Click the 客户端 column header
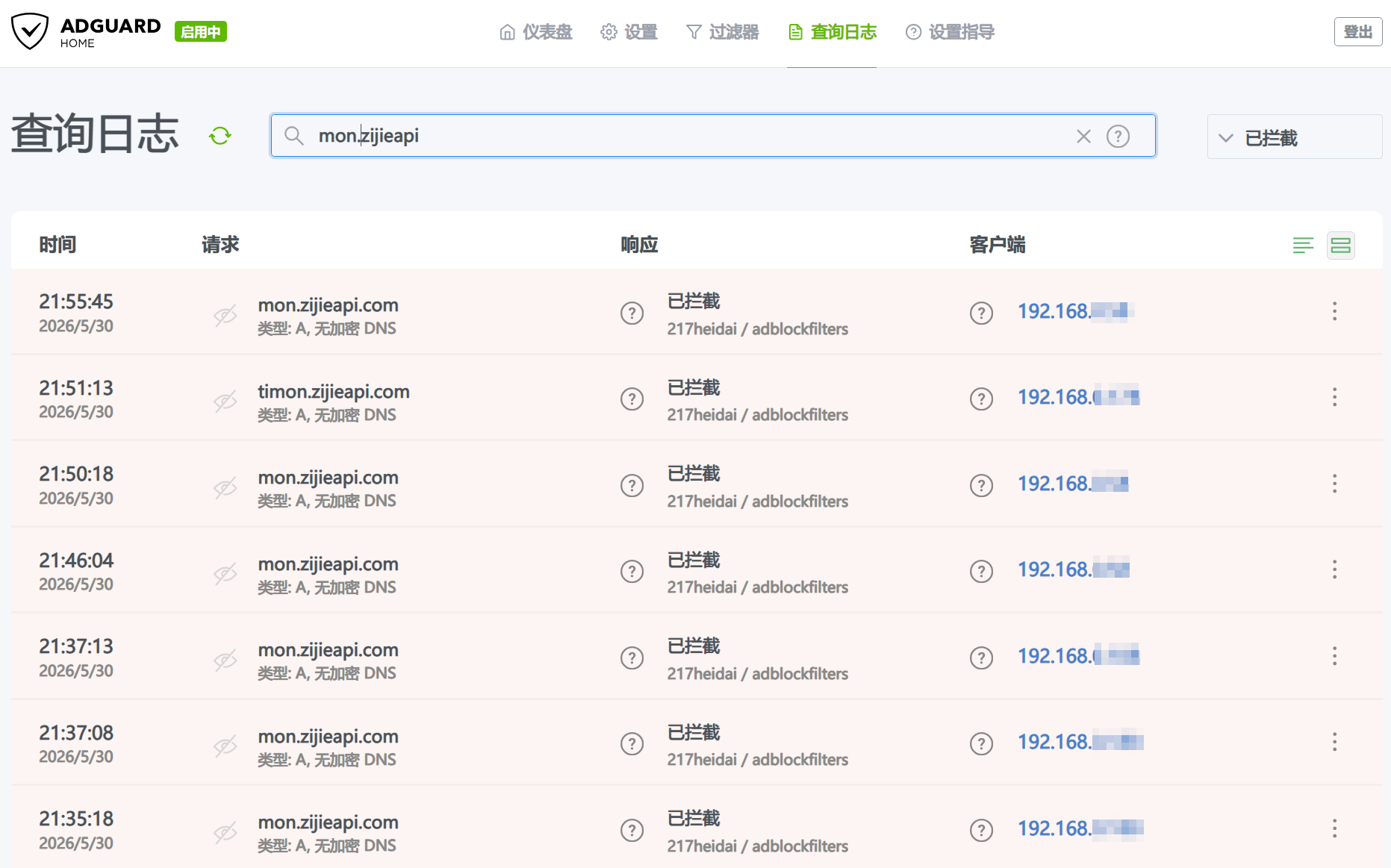 coord(998,245)
